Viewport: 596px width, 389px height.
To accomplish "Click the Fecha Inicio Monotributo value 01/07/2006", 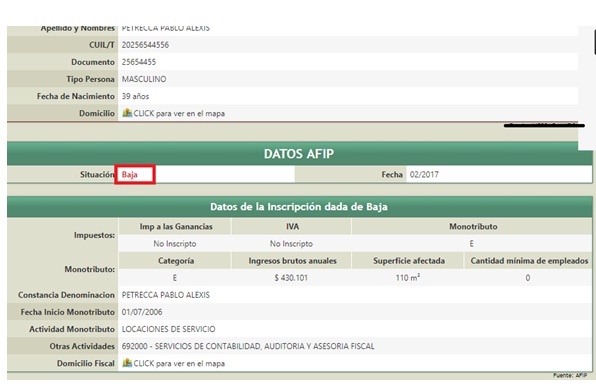I will point(142,312).
